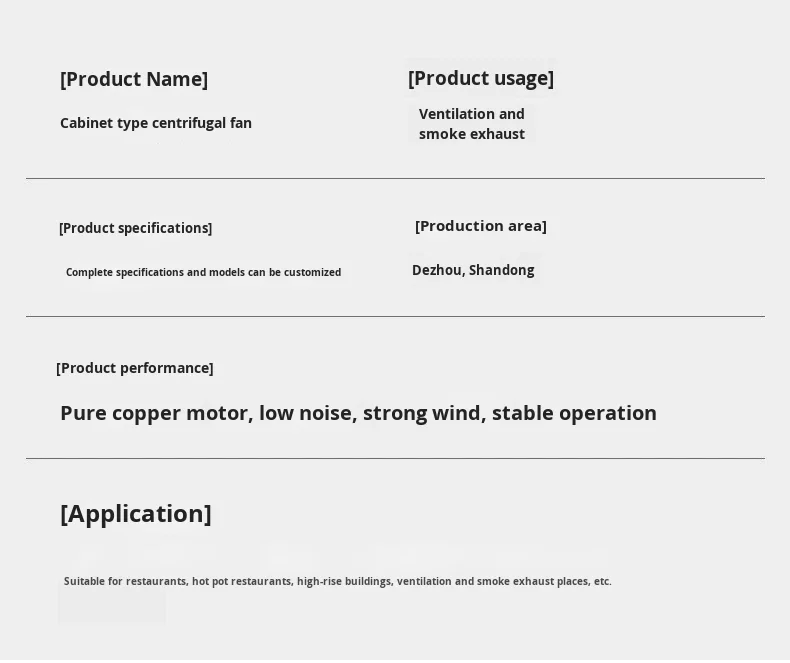Click 'high-rise buildings' in application text
This screenshot has width=790, height=663.
pos(344,581)
